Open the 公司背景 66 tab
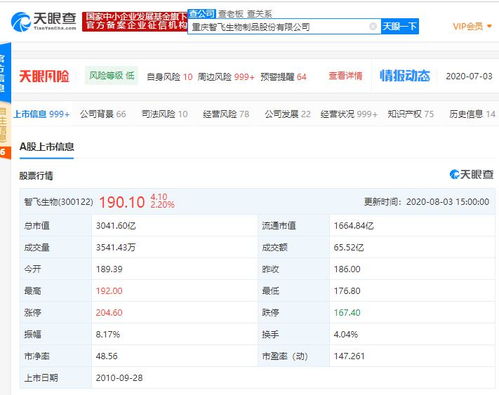The width and height of the screenshot is (499, 395). (x=103, y=114)
